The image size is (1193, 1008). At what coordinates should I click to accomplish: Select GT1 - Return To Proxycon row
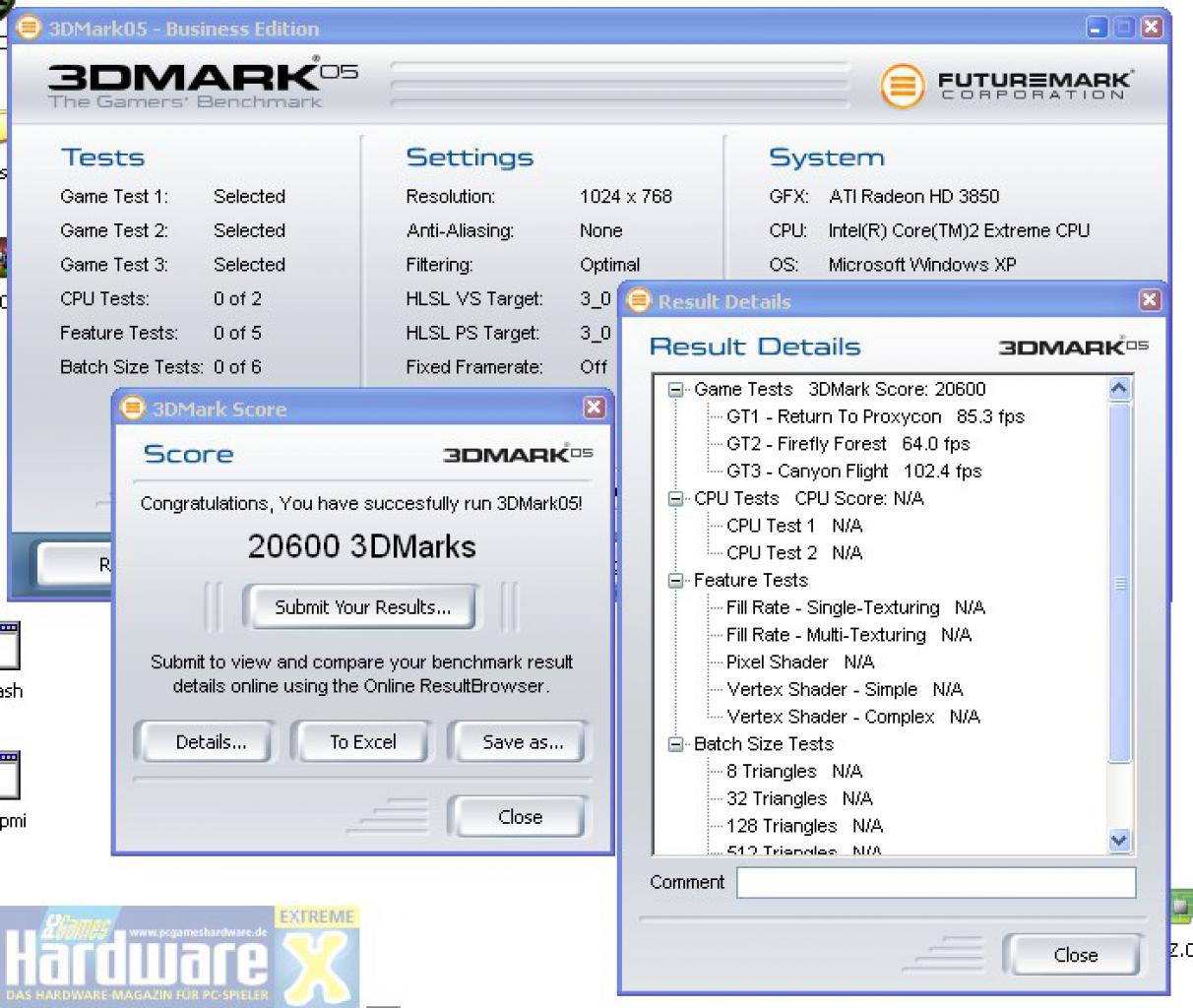(875, 416)
